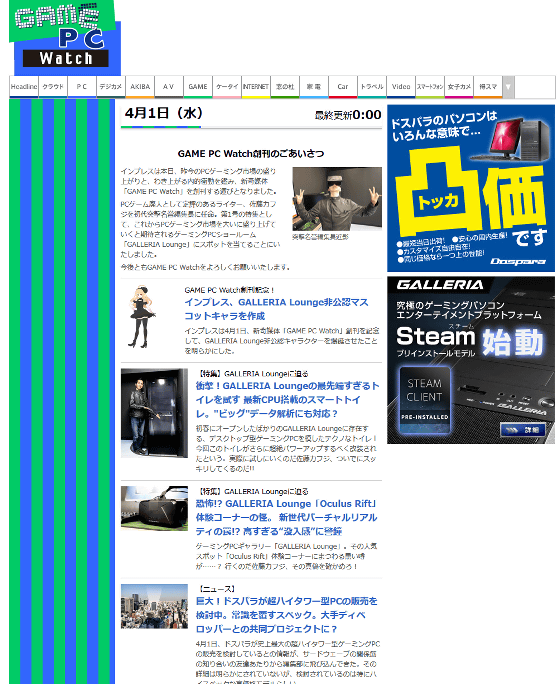Open the 窓の杜 nav tab
560x684 pixels.
(x=285, y=87)
